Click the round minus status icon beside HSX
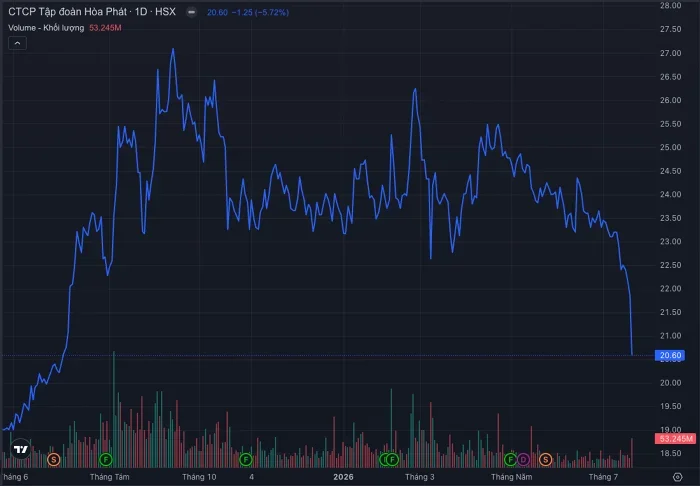The width and height of the screenshot is (700, 486). [x=192, y=12]
